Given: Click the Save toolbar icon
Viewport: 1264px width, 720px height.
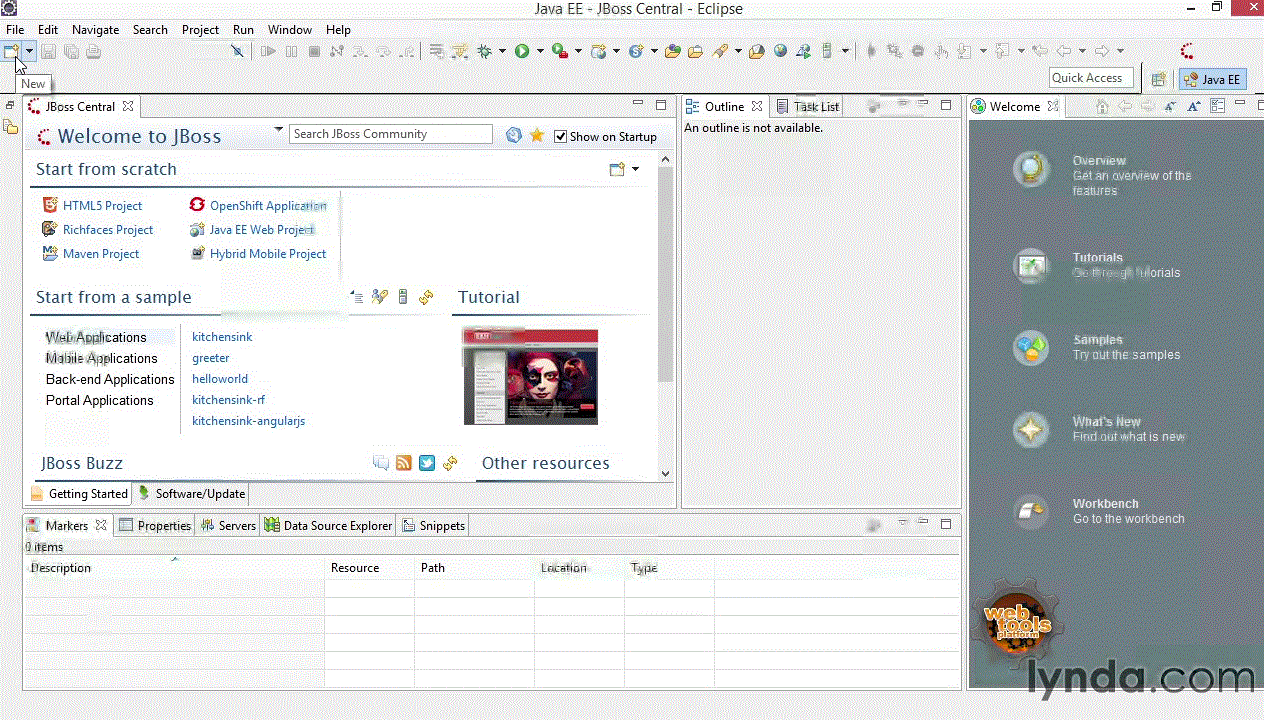Looking at the screenshot, I should click(x=48, y=51).
